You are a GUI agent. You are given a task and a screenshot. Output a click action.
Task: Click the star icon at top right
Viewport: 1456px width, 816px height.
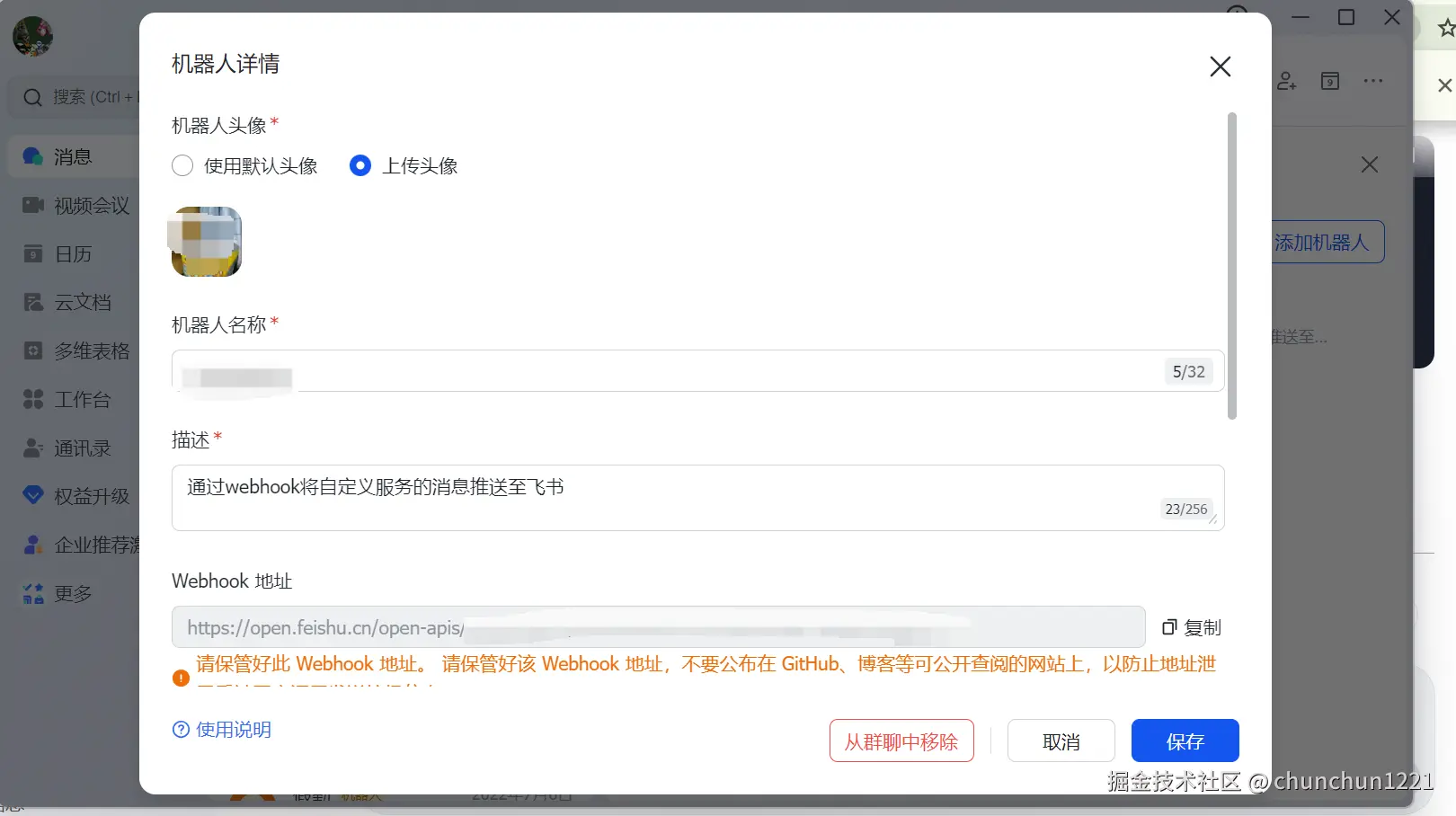tap(1446, 29)
